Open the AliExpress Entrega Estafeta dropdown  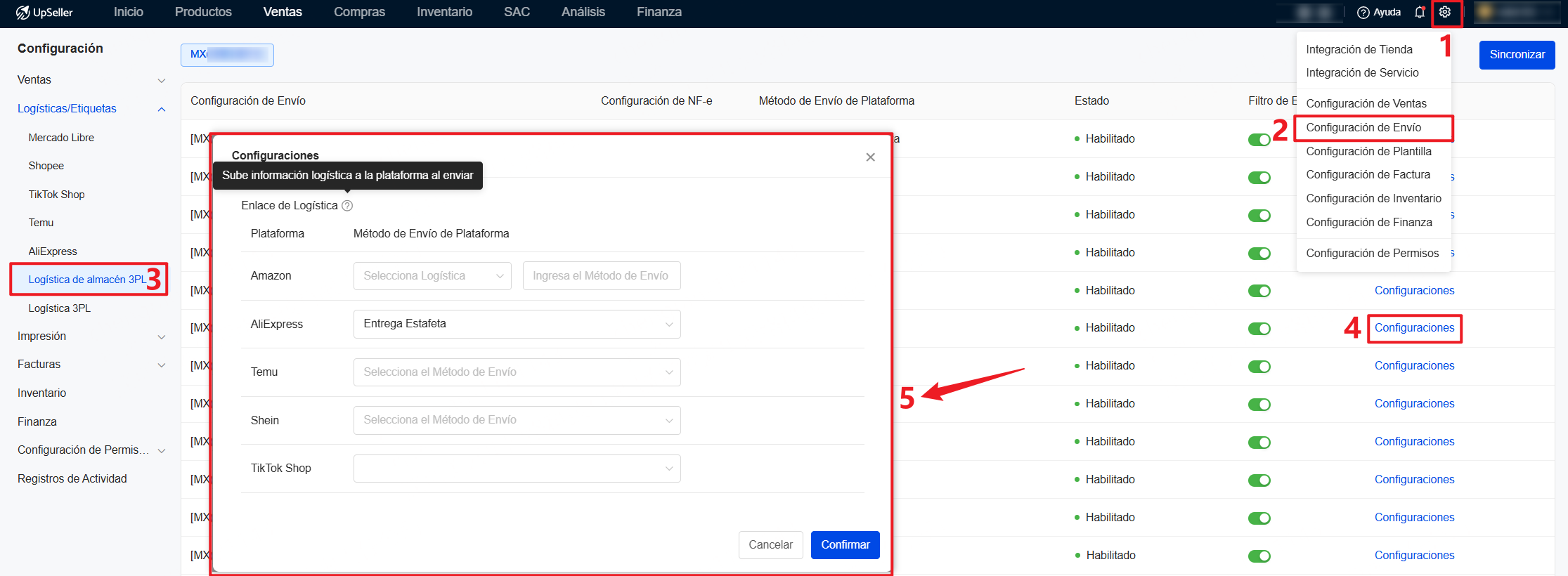click(517, 324)
